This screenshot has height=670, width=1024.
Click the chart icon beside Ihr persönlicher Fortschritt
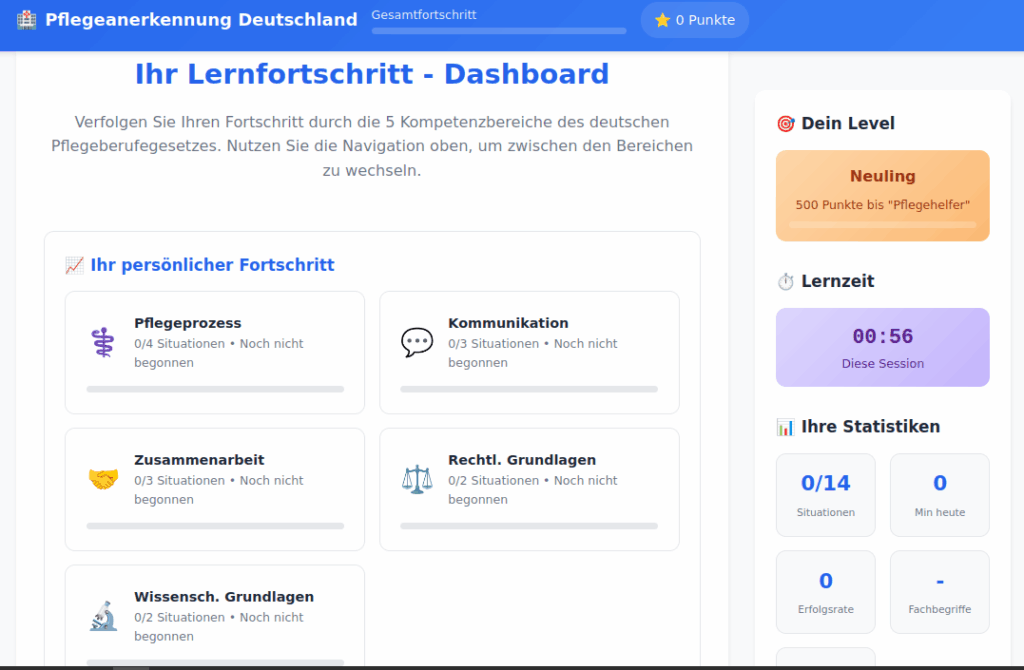pyautogui.click(x=74, y=265)
